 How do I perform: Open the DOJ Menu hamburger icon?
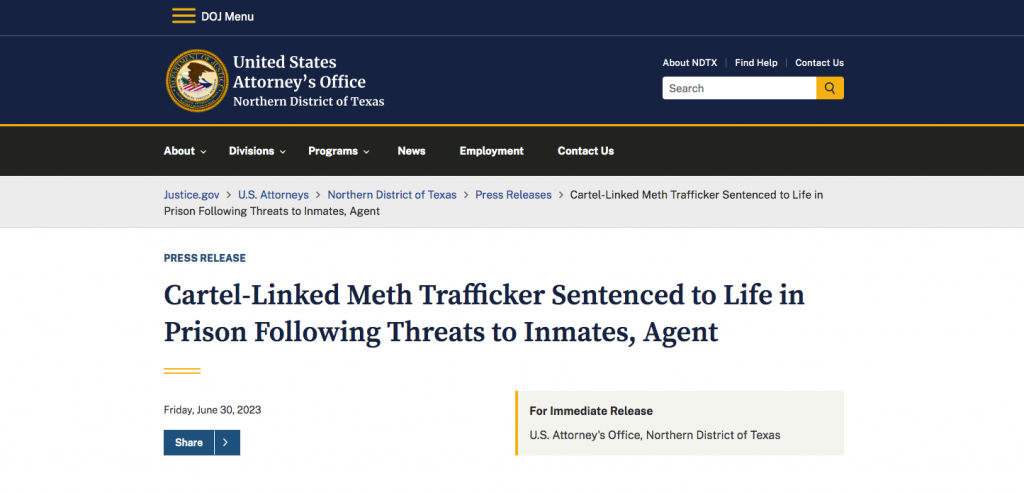coord(184,16)
